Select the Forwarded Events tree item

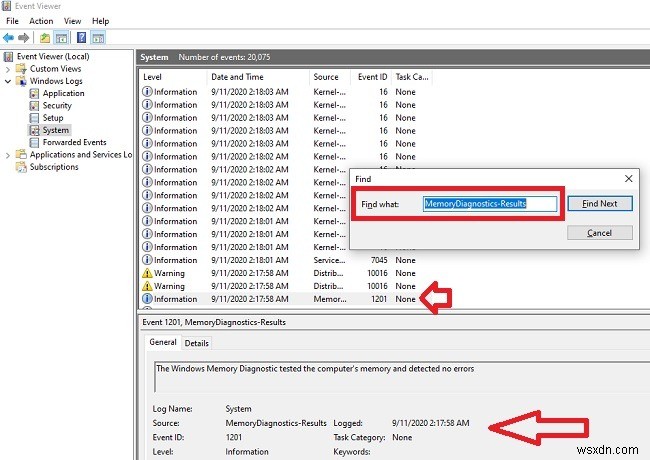point(75,142)
